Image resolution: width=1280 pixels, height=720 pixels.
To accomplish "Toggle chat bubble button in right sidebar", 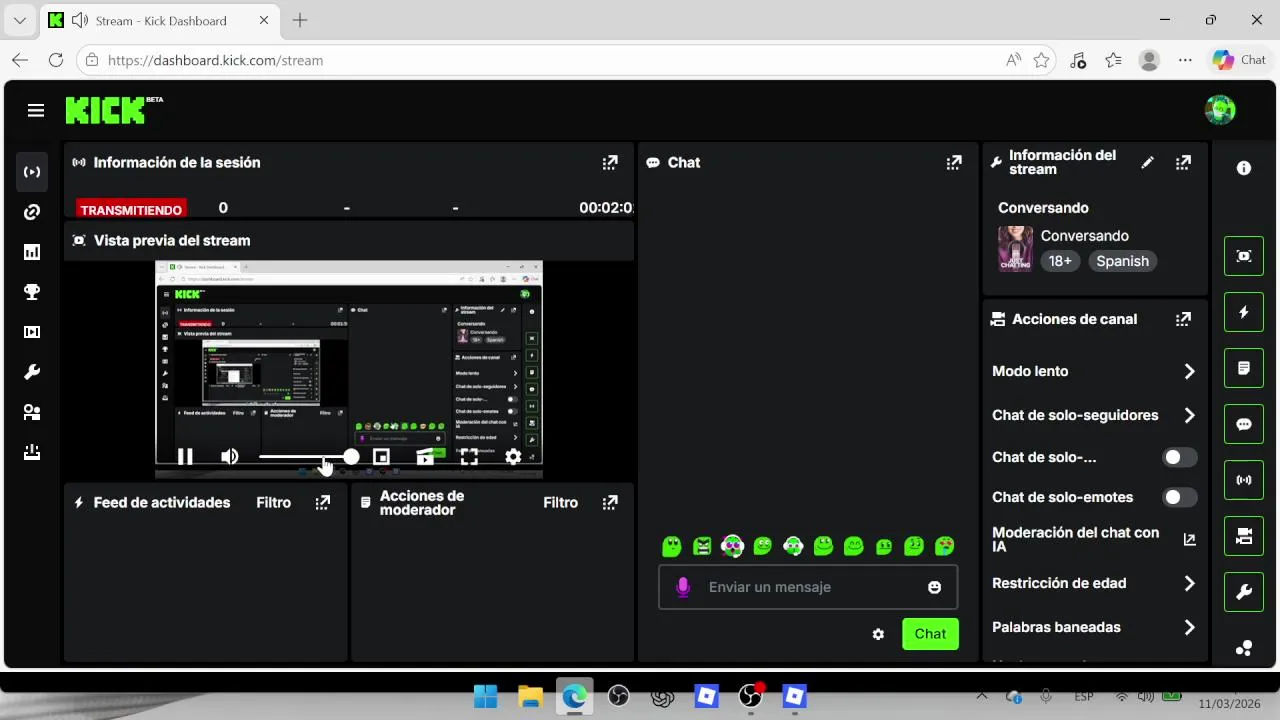I will [1244, 424].
